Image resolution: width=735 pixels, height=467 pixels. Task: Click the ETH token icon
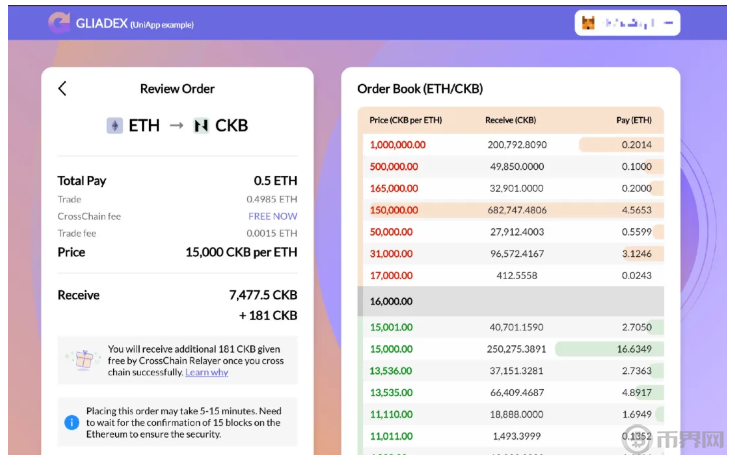point(115,125)
